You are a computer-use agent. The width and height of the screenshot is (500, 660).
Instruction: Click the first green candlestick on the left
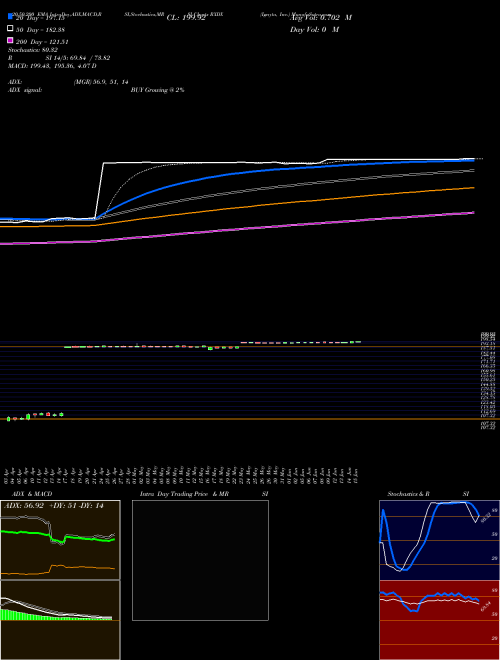[x=8, y=418]
